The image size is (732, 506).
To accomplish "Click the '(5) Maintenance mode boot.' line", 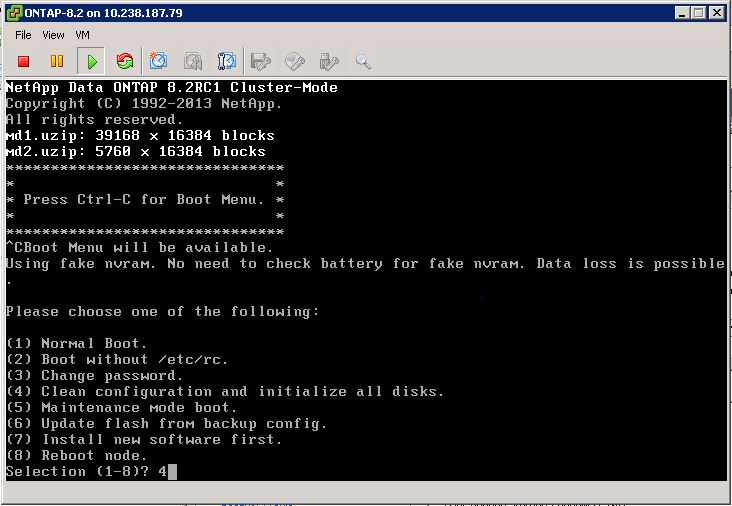I will (x=121, y=408).
